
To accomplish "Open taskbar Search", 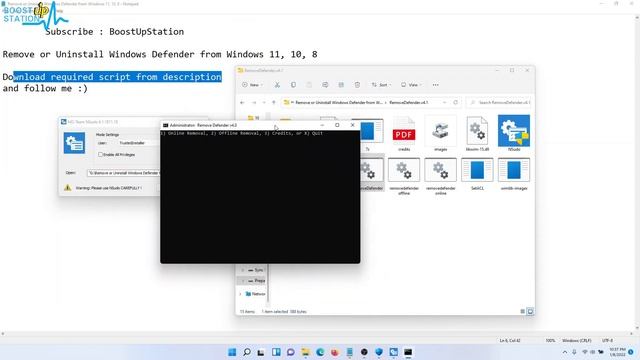I will coord(247,352).
